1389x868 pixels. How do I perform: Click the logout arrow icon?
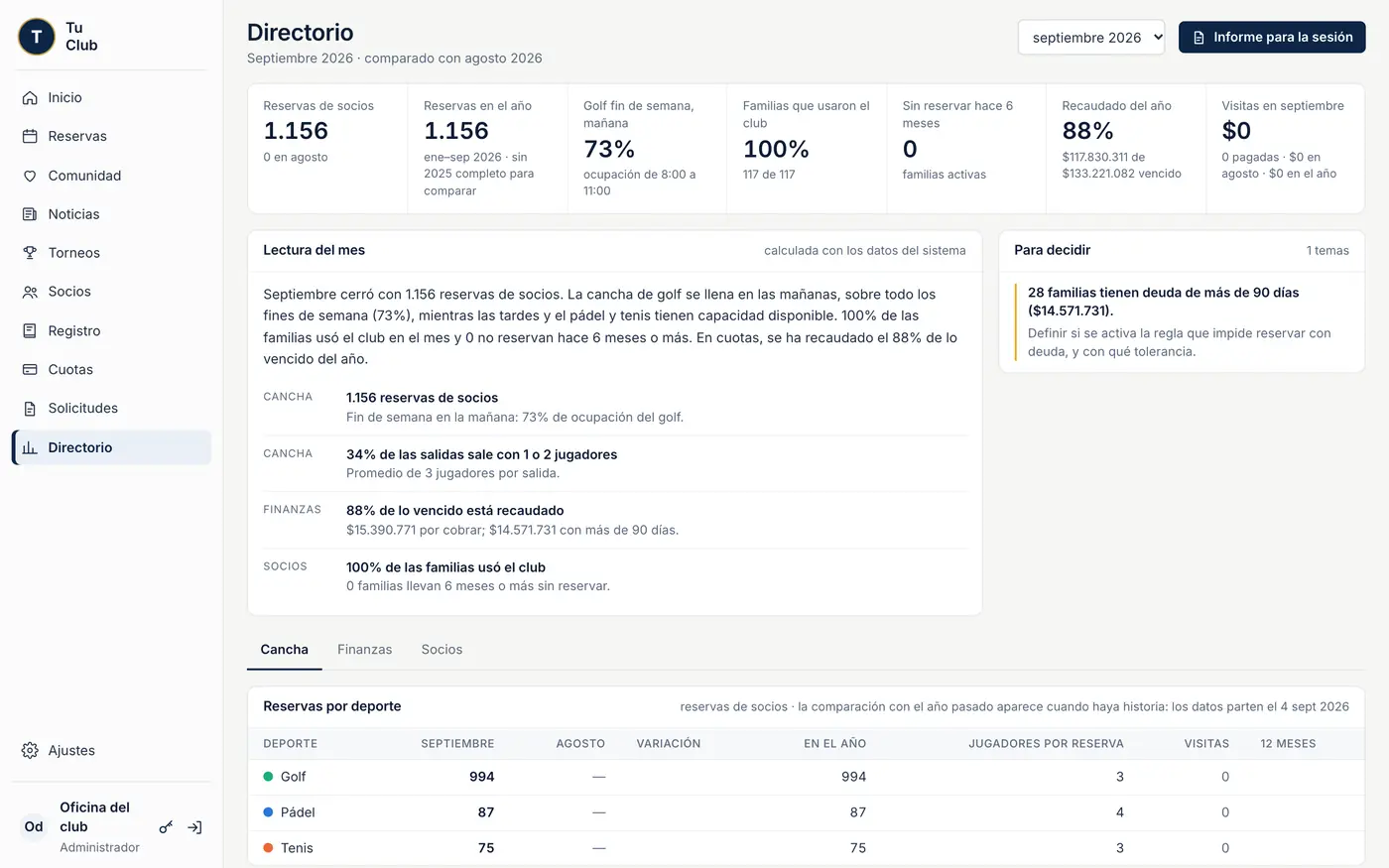194,827
